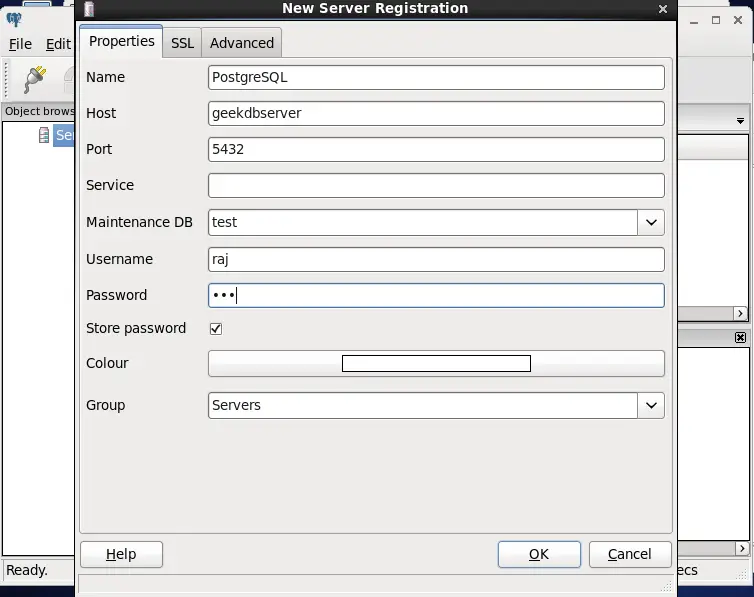The width and height of the screenshot is (754, 597).
Task: Open the File menu in pgAdmin
Action: (20, 44)
